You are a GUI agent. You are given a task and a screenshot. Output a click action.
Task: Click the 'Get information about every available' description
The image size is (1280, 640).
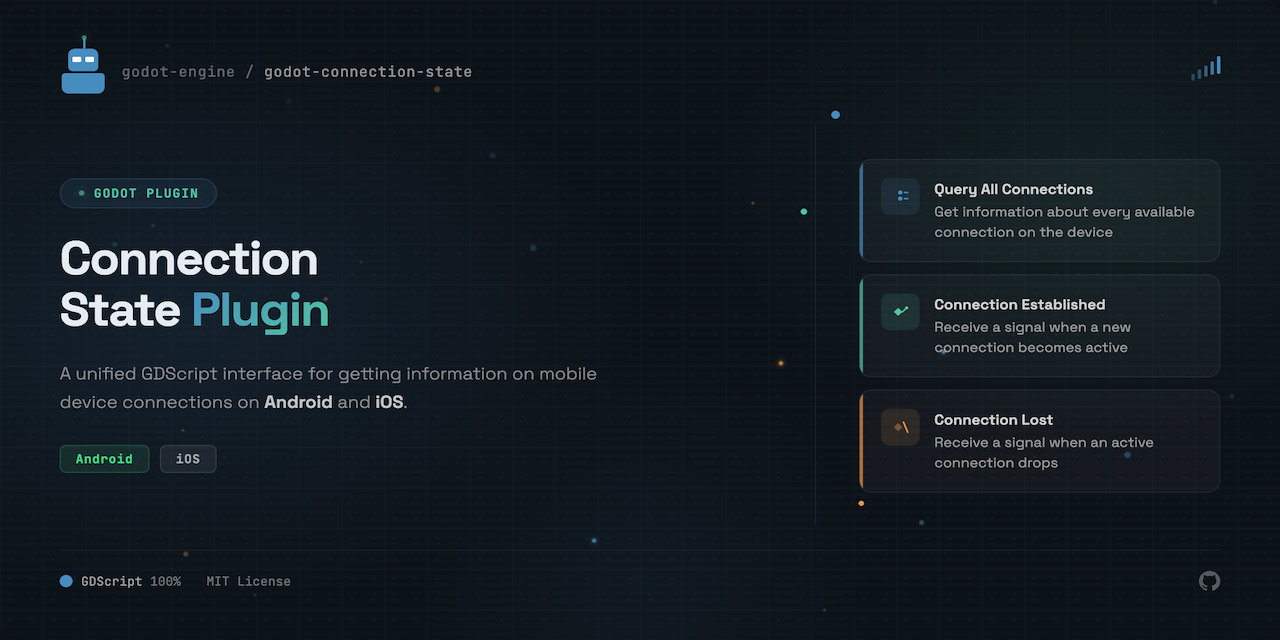click(x=1064, y=212)
